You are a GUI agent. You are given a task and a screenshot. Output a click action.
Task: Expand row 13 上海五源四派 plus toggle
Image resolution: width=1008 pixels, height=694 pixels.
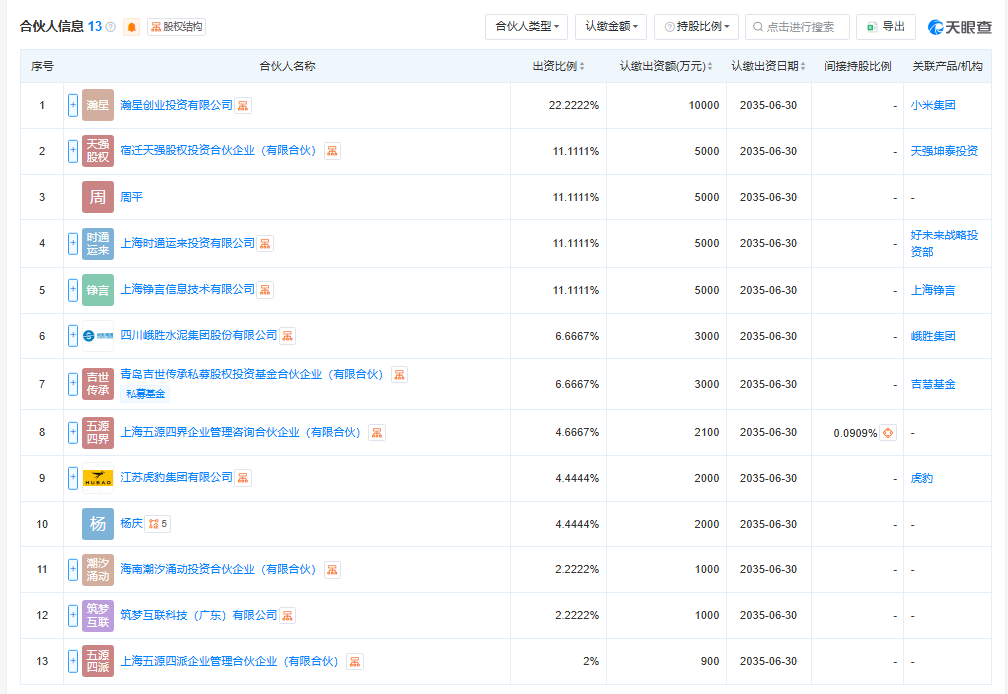coord(73,661)
